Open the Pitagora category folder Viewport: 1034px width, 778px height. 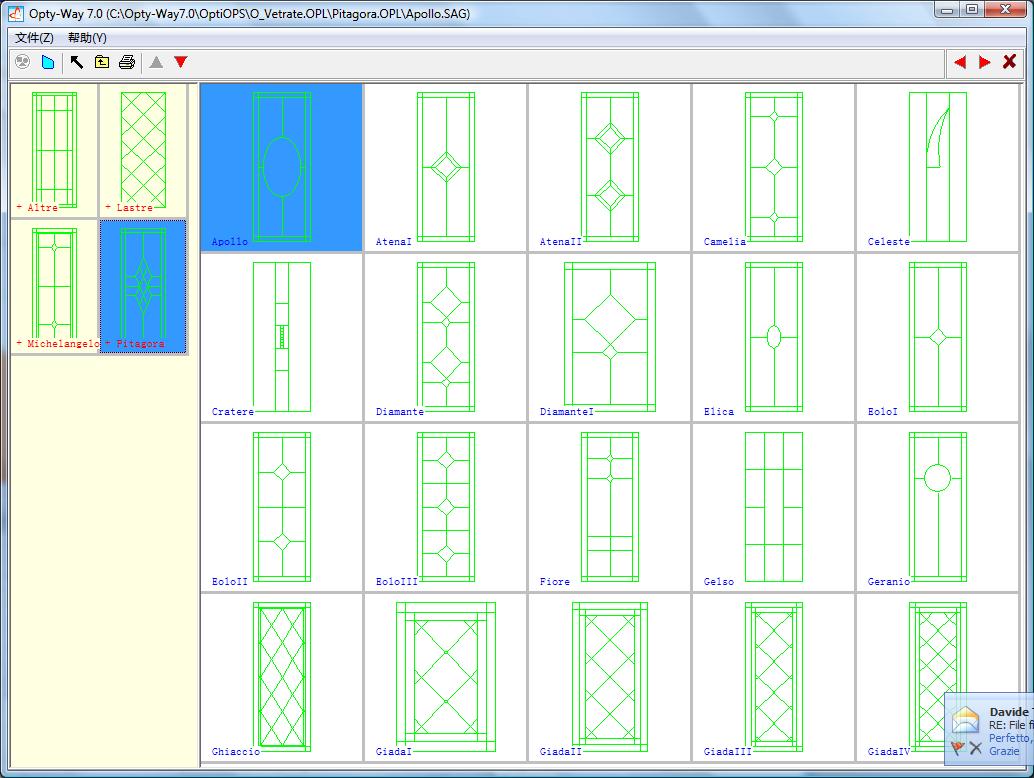click(x=144, y=285)
